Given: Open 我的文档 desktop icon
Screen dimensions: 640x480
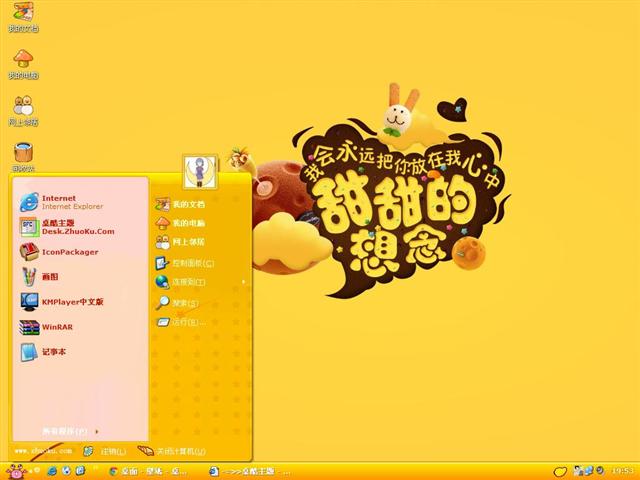Looking at the screenshot, I should click(x=23, y=16).
